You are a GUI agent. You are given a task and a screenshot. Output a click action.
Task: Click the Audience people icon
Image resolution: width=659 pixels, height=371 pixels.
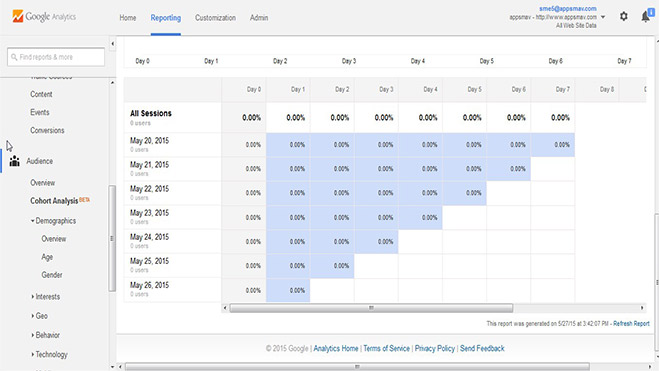tap(15, 161)
